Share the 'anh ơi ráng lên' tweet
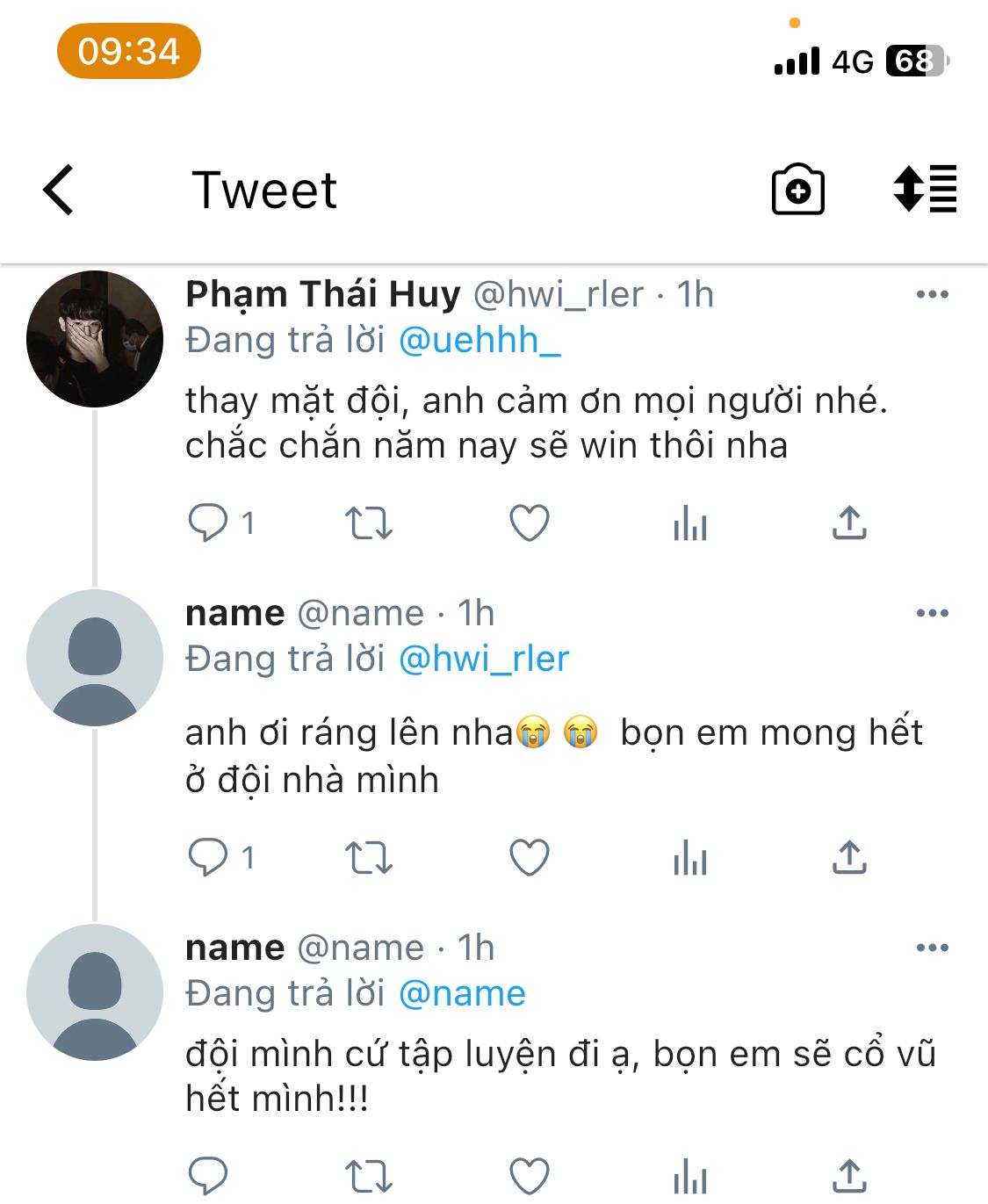This screenshot has width=988, height=1204. pyautogui.click(x=848, y=858)
